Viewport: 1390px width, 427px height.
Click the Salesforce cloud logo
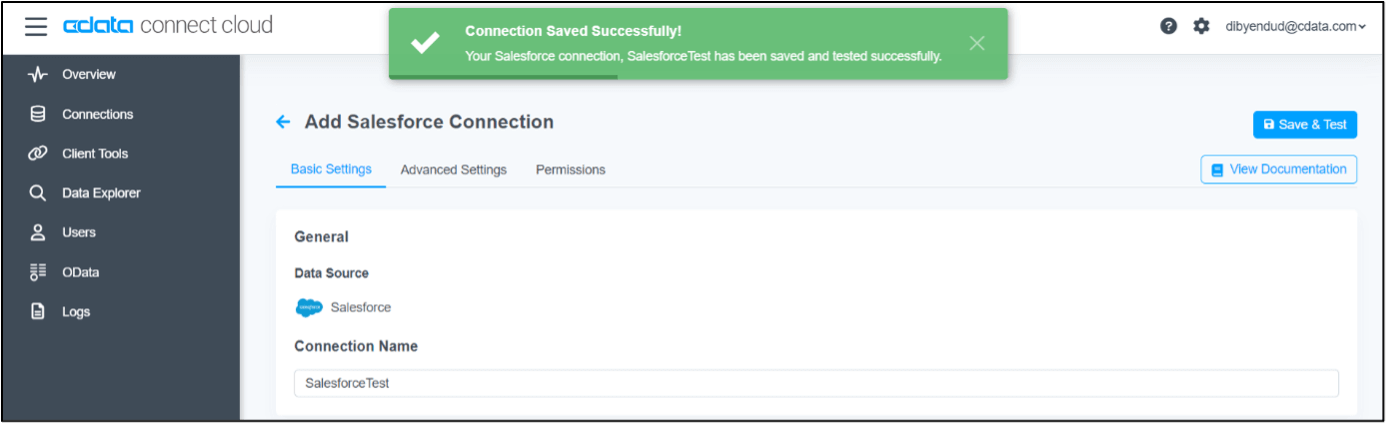point(309,308)
